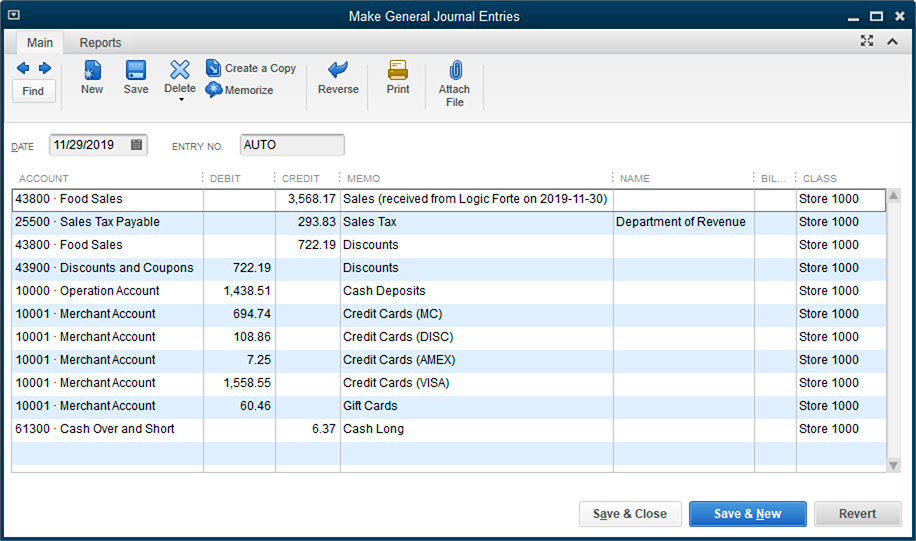Image resolution: width=916 pixels, height=541 pixels.
Task: Go to the previous journal entry arrow
Action: click(23, 68)
